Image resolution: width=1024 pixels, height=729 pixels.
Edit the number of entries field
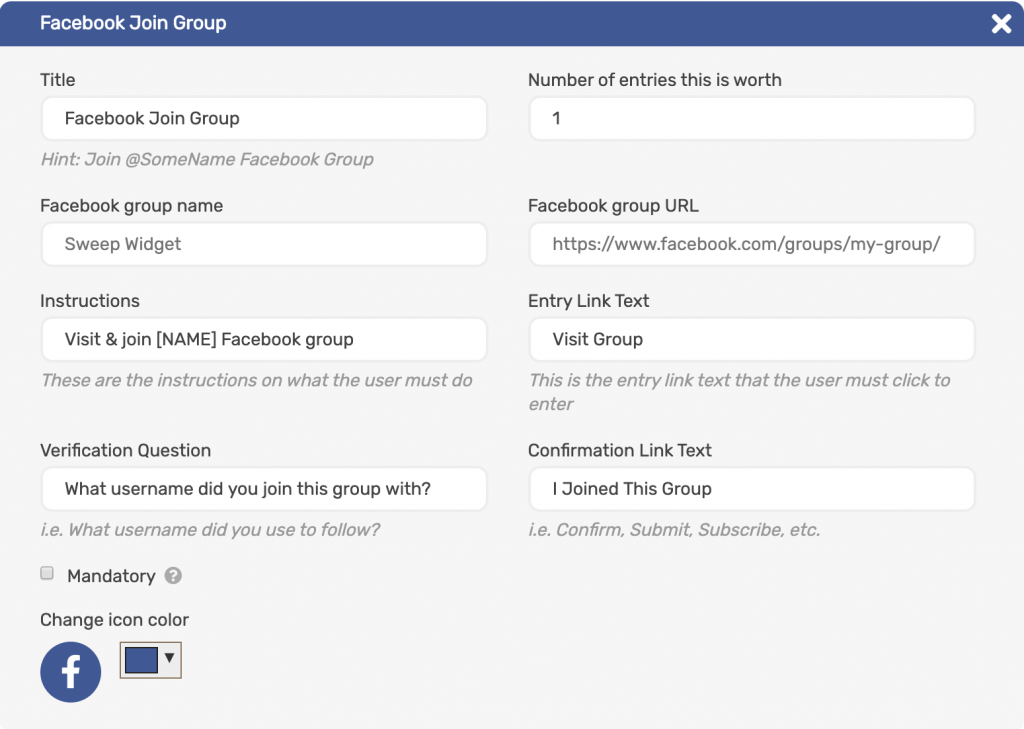(752, 118)
